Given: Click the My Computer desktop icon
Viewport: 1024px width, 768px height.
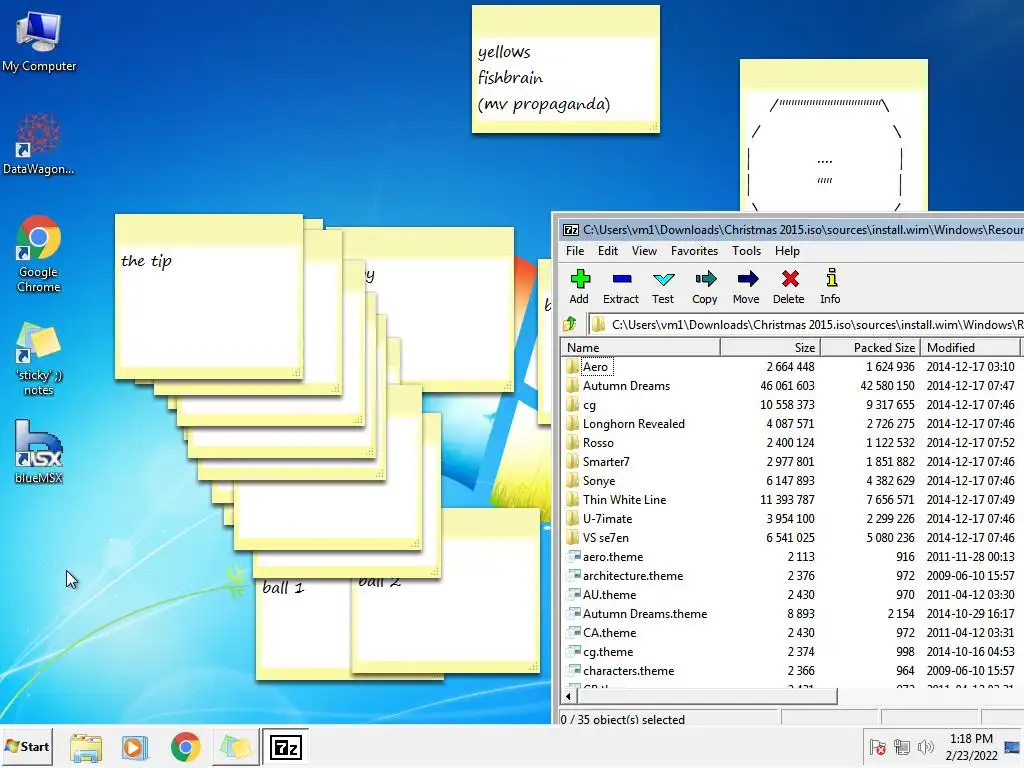Looking at the screenshot, I should pyautogui.click(x=39, y=41).
